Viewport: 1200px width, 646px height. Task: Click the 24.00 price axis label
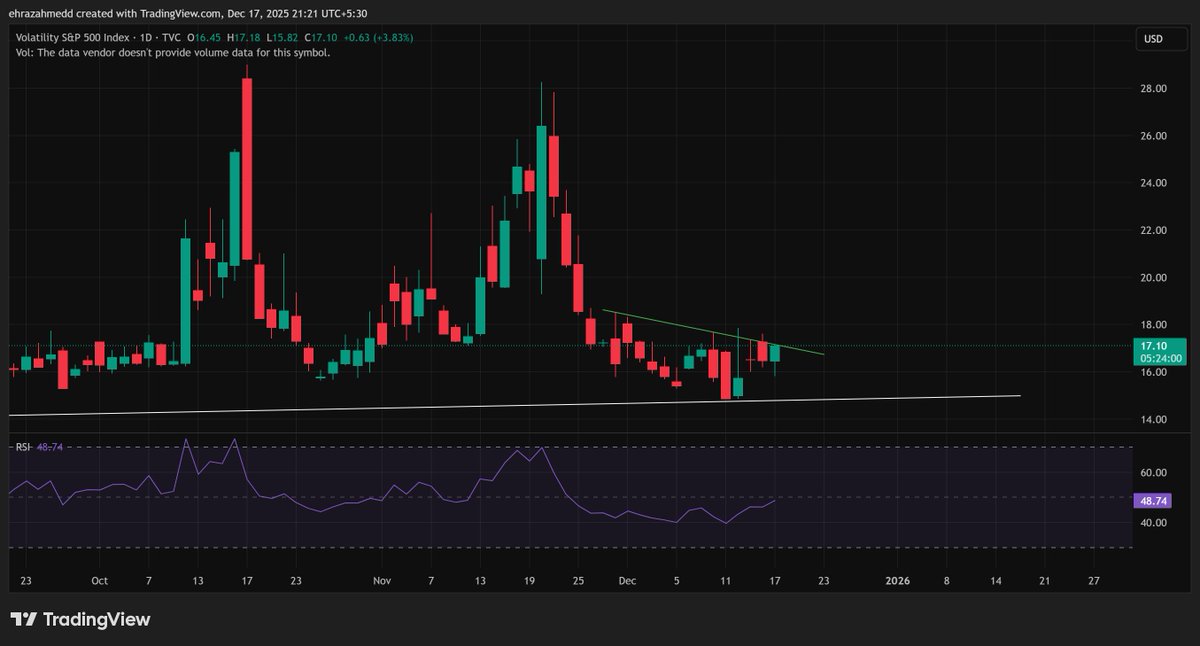1155,183
